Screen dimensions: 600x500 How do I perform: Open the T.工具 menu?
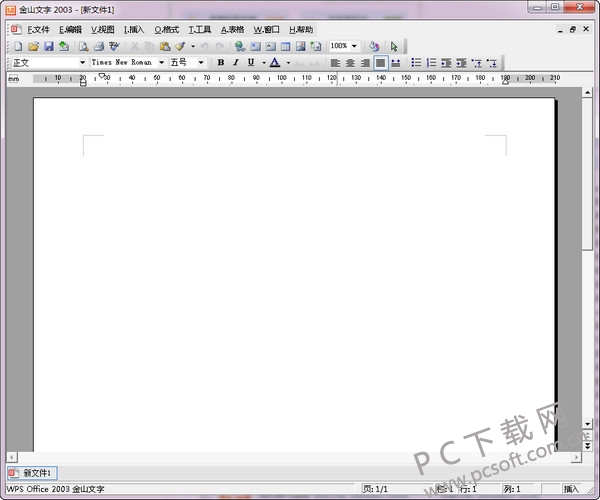[199, 29]
